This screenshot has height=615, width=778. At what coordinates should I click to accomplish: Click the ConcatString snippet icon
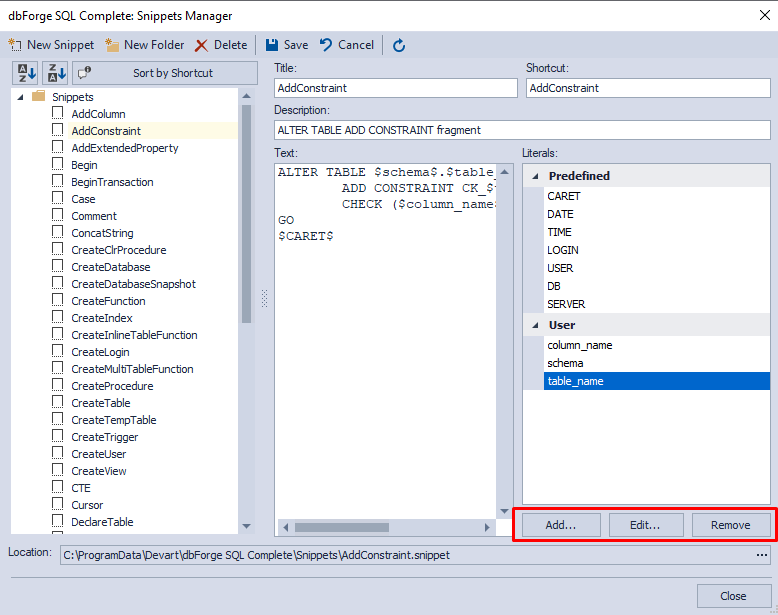tap(58, 232)
